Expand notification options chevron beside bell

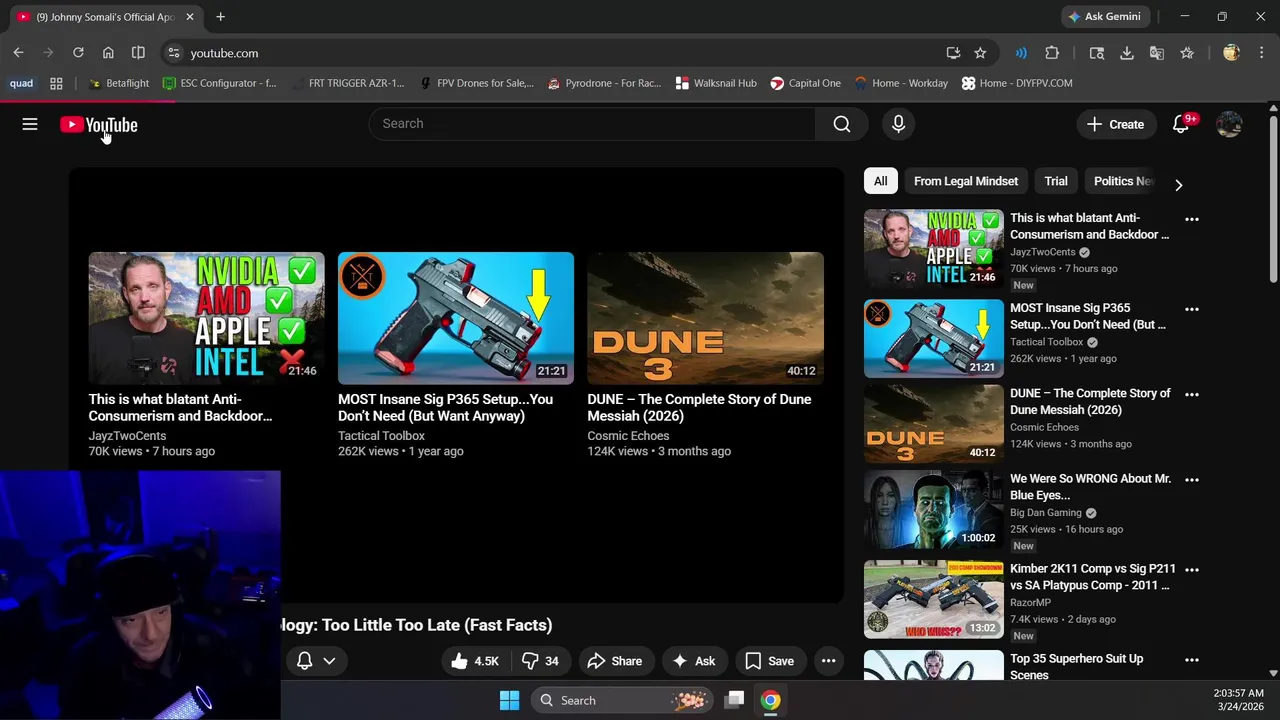[x=329, y=661]
